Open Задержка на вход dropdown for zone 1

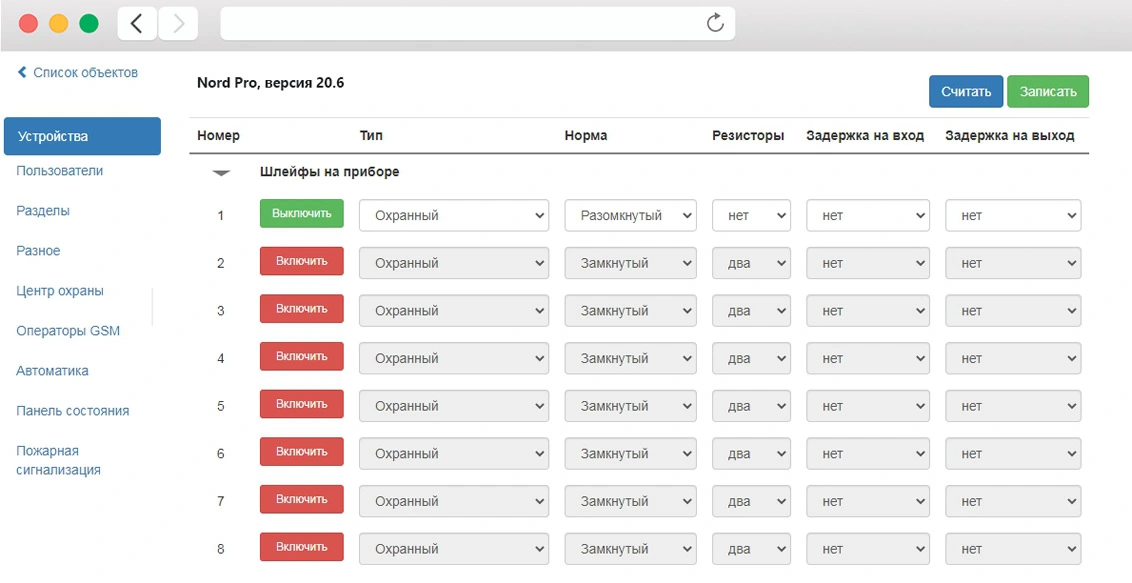[867, 216]
